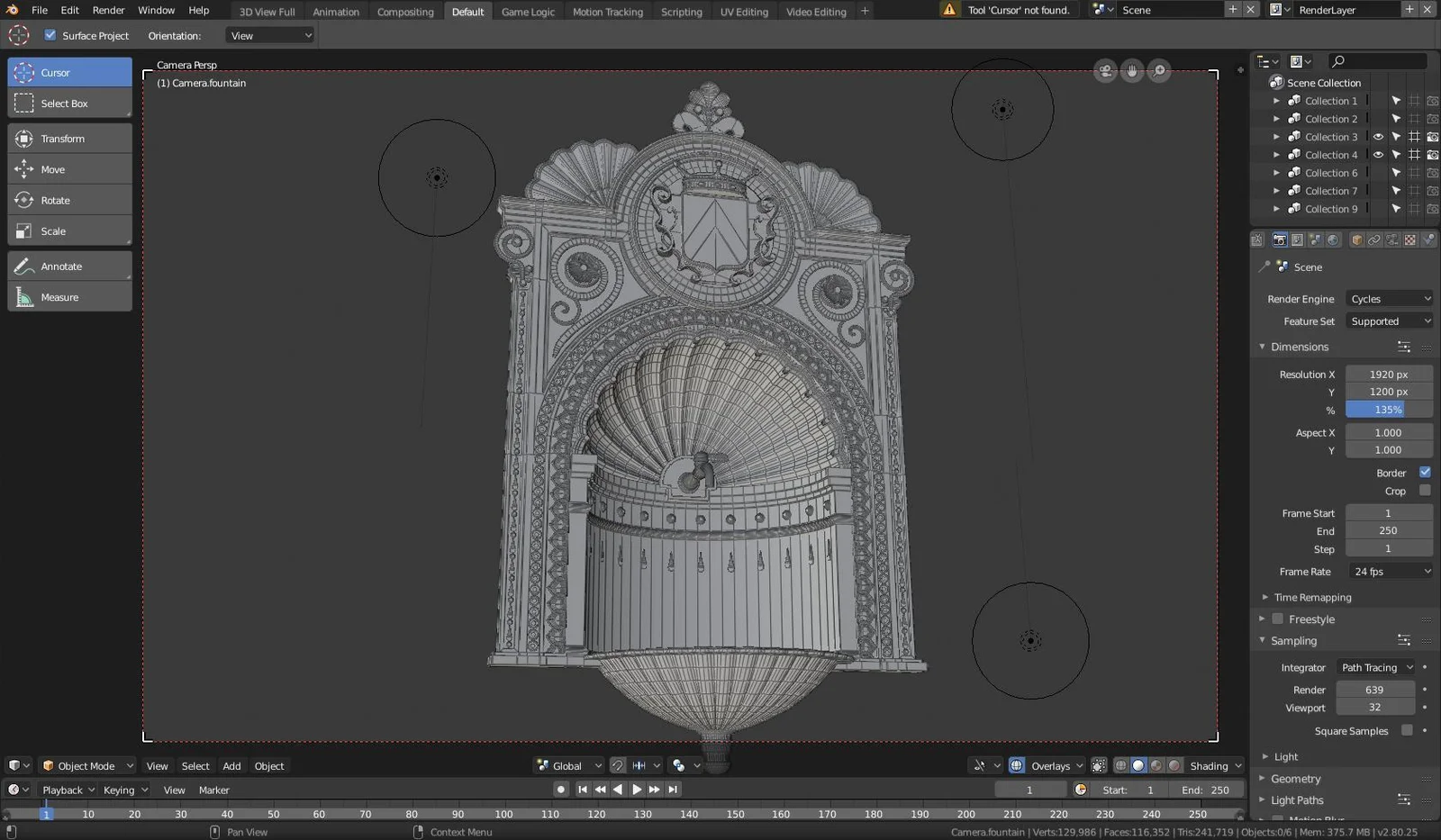Open the Render menu in the top bar
The height and width of the screenshot is (840, 1441).
[108, 10]
